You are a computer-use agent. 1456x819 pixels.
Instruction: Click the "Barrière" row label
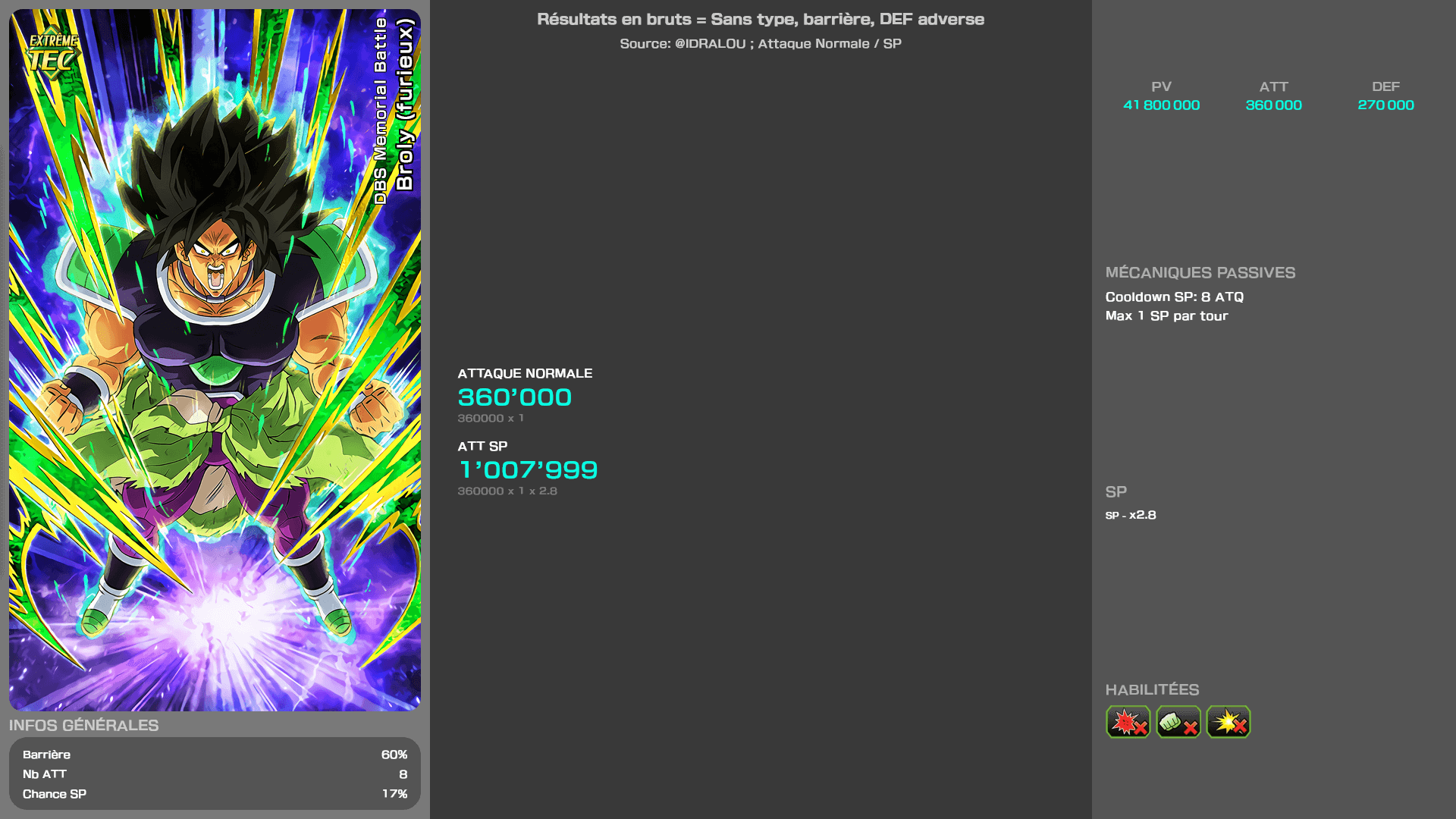click(x=46, y=755)
